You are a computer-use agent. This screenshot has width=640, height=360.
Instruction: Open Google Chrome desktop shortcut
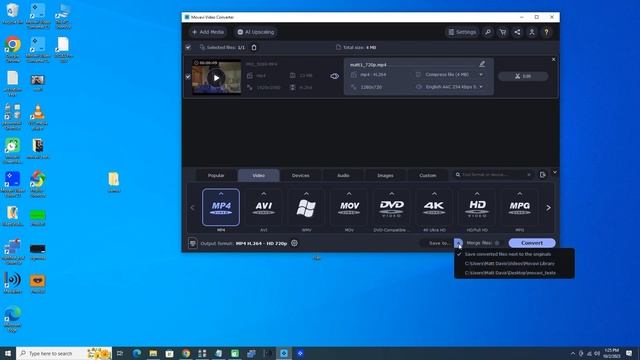coord(13,49)
